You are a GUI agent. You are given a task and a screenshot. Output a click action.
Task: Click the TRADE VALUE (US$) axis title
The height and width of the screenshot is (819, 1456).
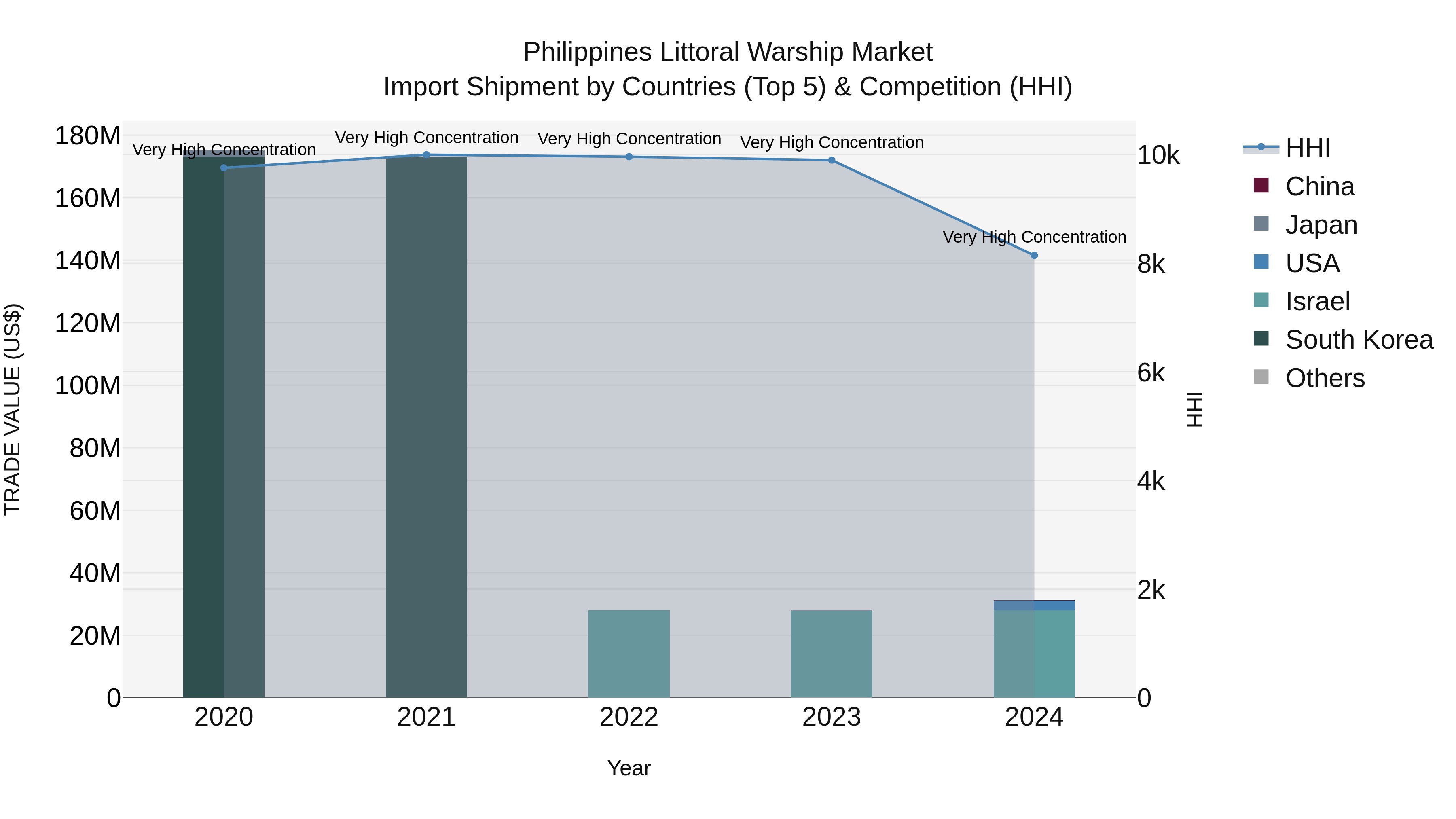[x=13, y=409]
